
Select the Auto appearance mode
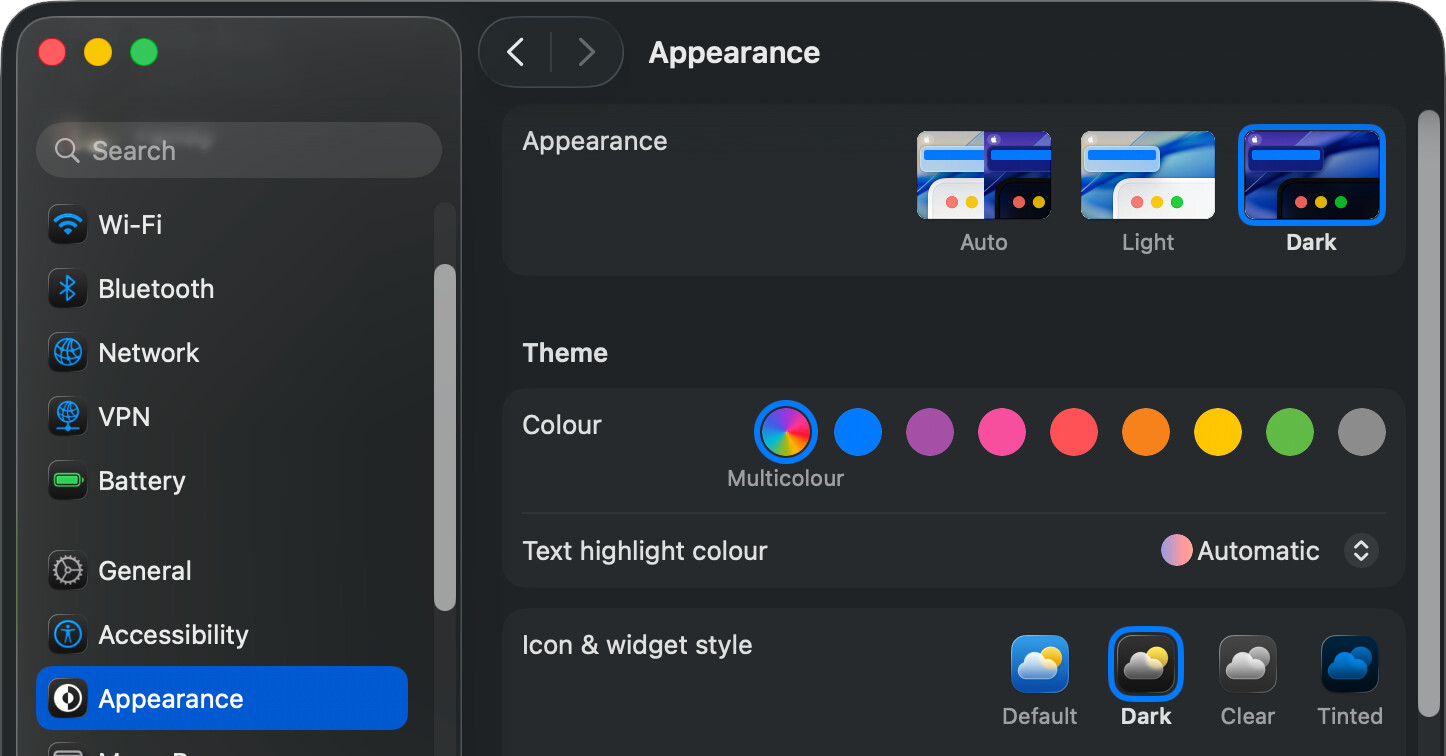[983, 175]
